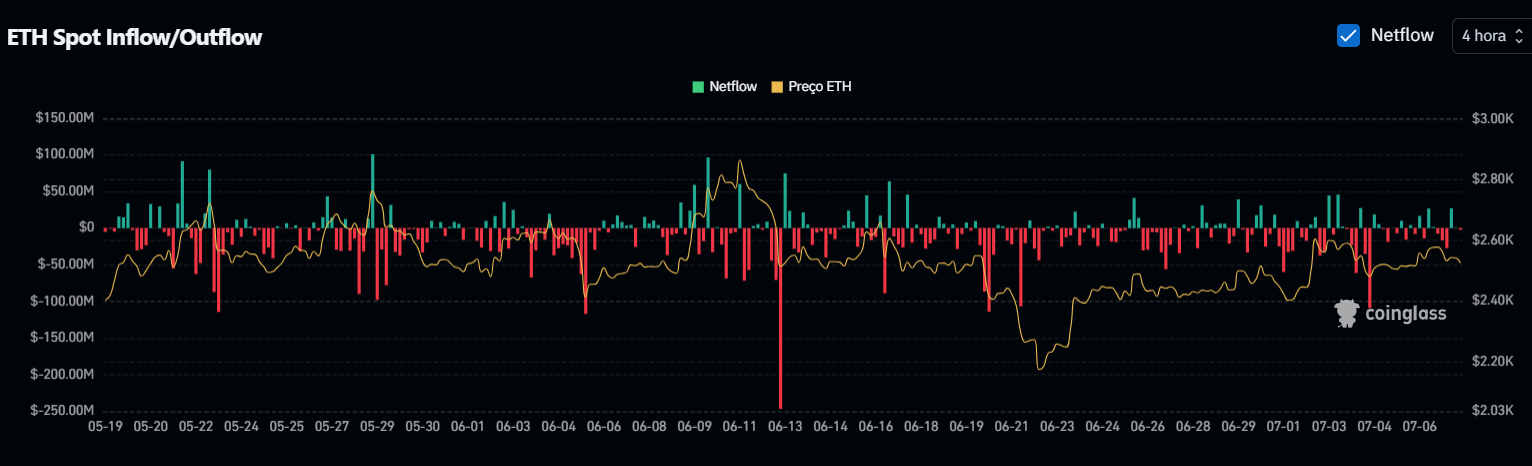Click the $-150.00M axis label
The height and width of the screenshot is (466, 1532).
62,338
